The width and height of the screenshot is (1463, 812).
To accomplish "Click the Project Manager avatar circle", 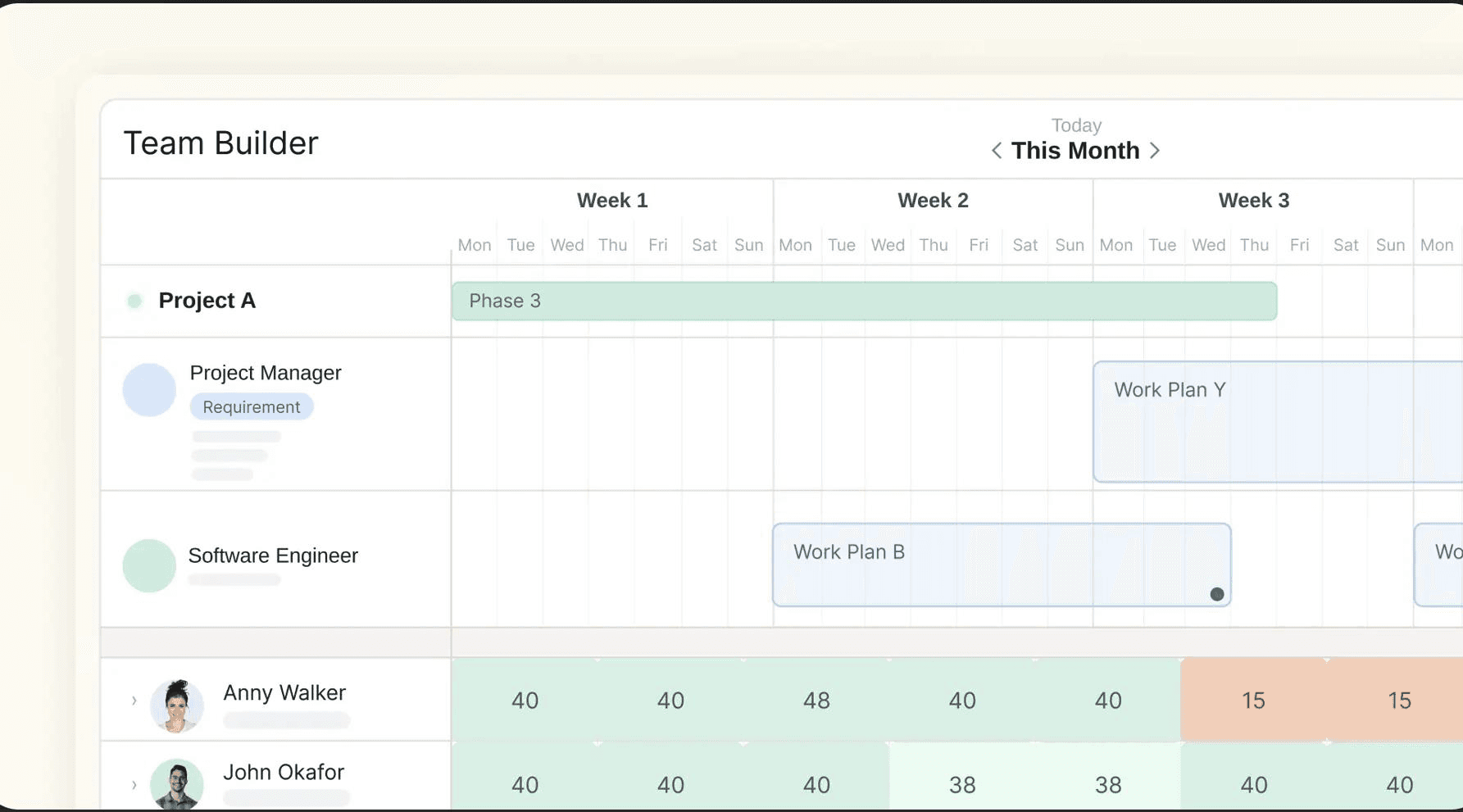I will (x=149, y=390).
